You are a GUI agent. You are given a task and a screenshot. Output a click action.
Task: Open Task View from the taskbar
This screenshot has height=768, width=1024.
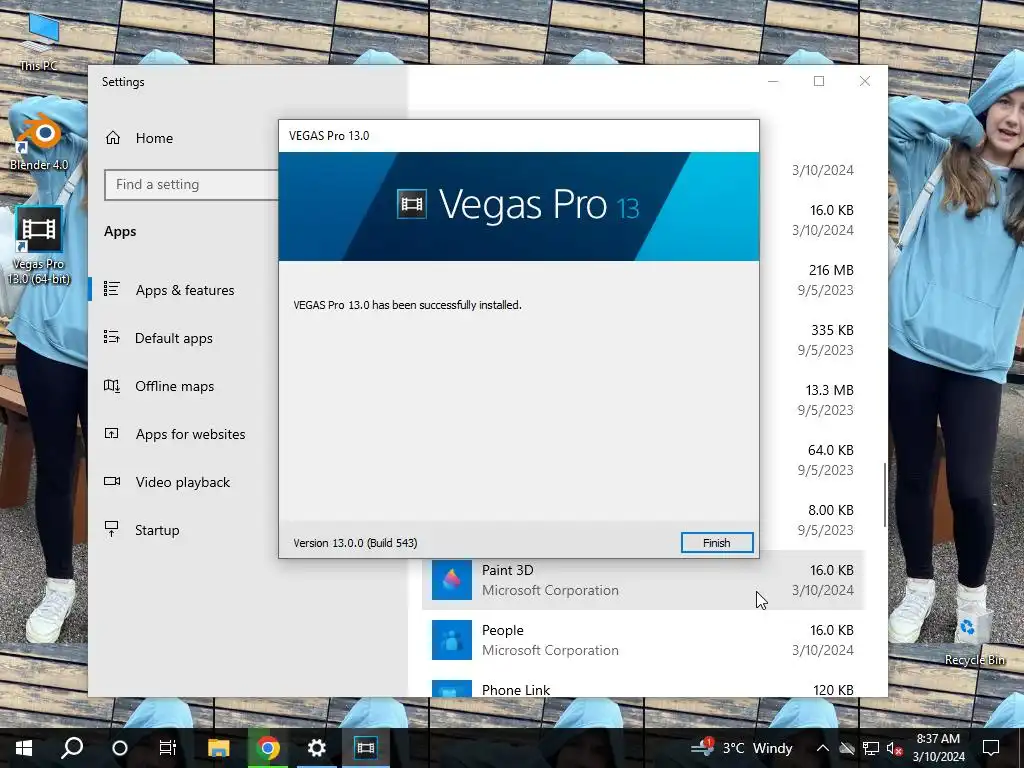(168, 748)
